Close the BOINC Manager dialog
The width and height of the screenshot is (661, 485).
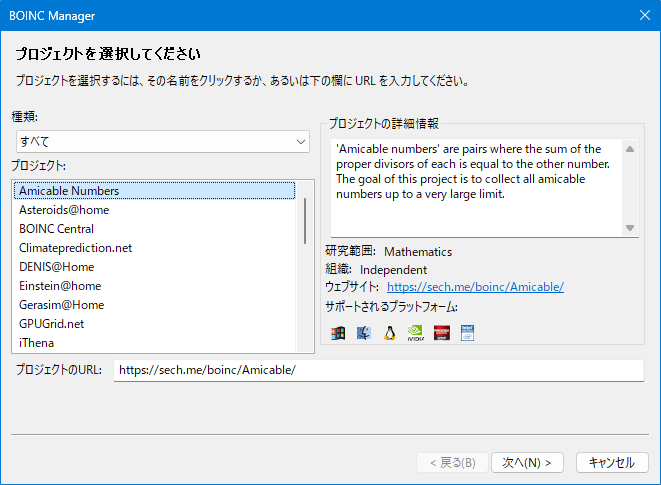(645, 15)
